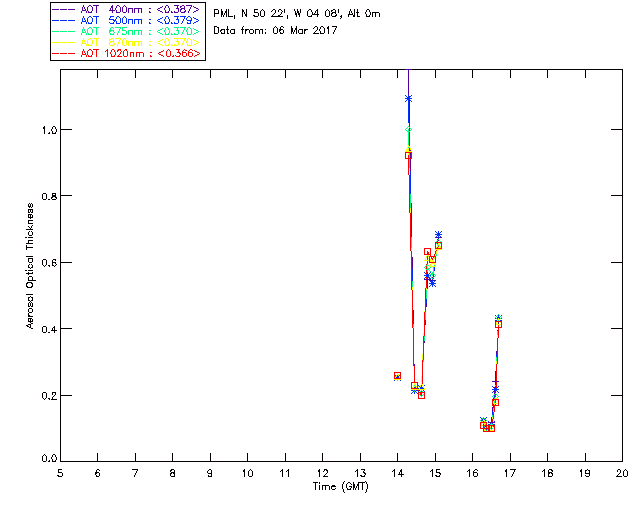
Task: Click the 'Time (GMT)' x-axis label
Action: click(340, 487)
